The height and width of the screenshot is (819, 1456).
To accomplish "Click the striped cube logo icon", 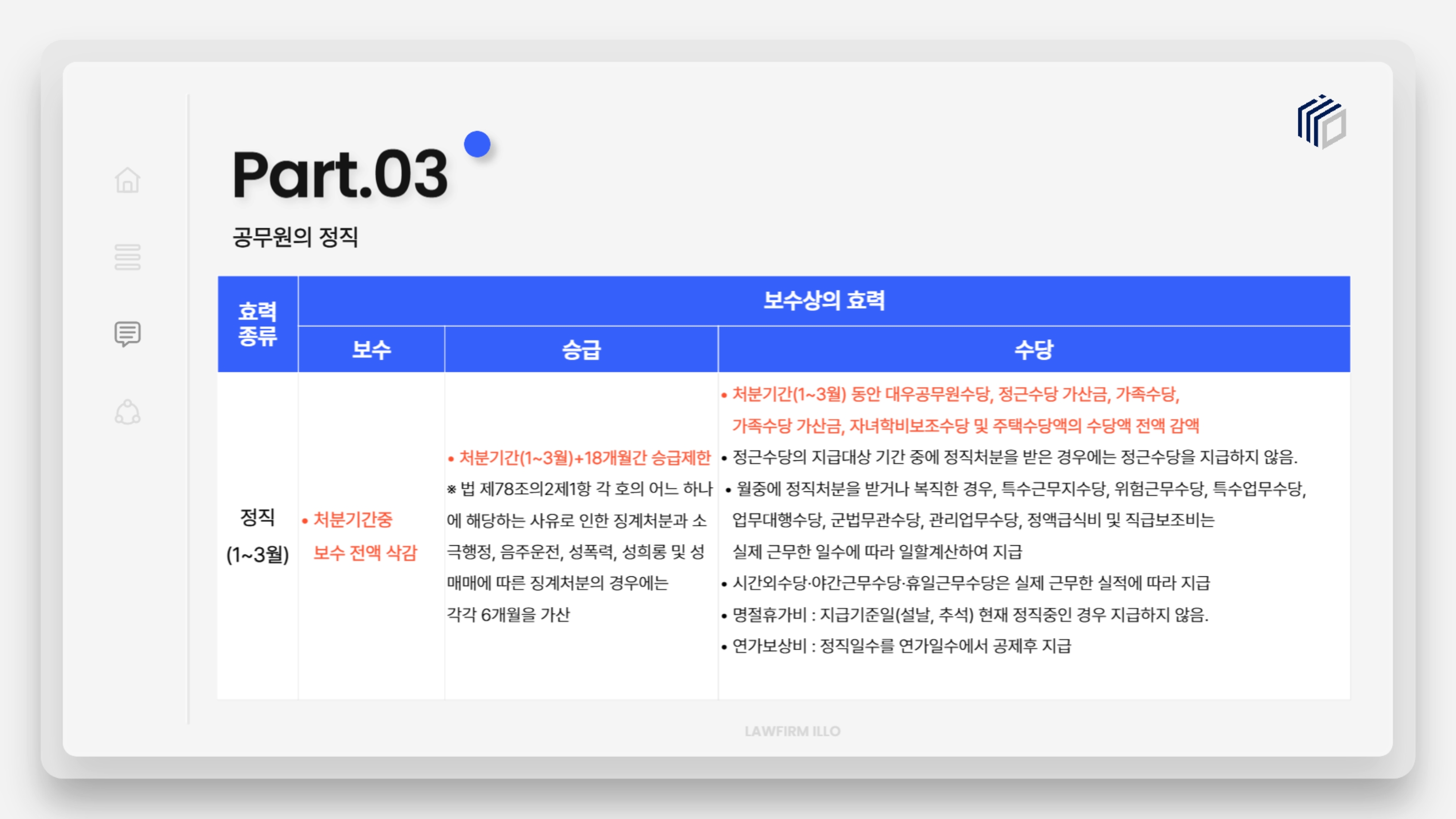I will click(1322, 121).
